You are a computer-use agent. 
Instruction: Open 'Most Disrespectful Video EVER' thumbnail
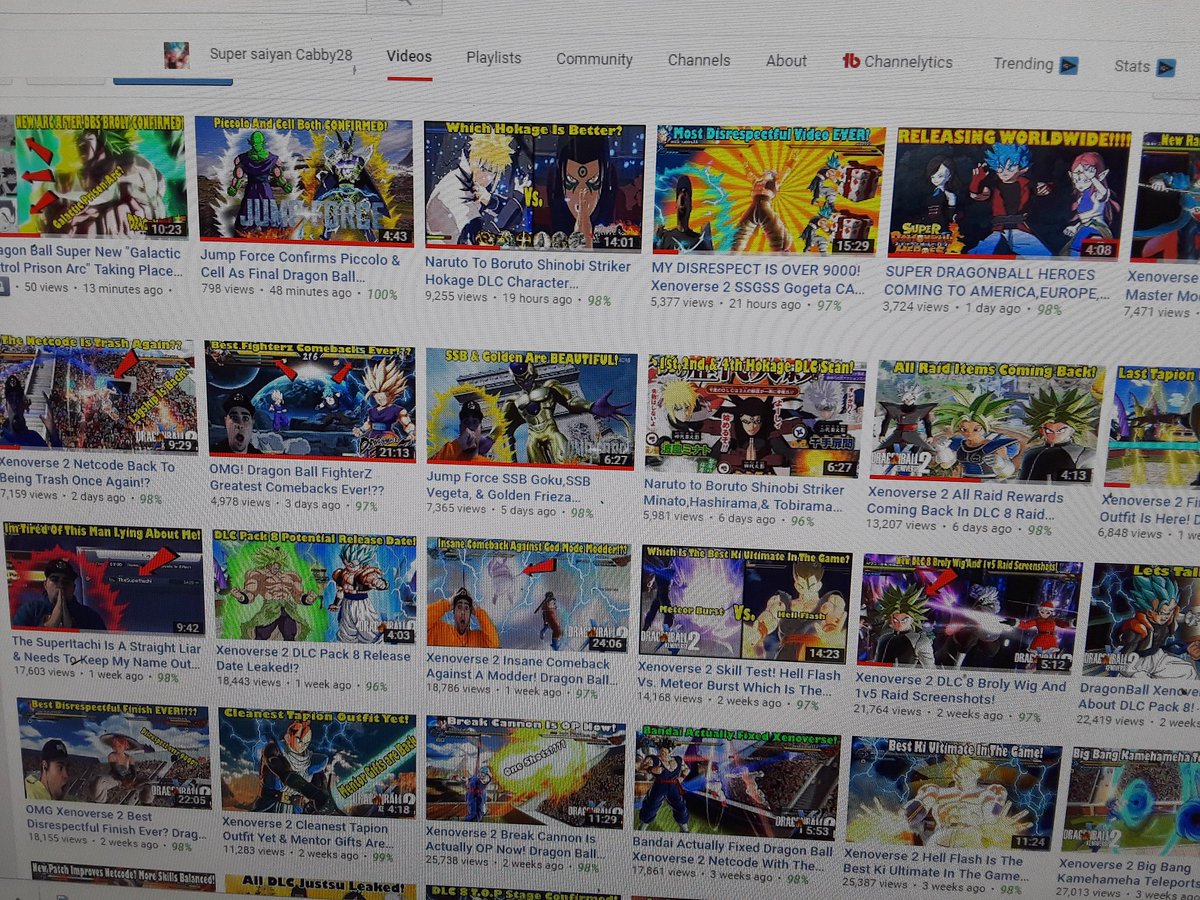coord(770,191)
